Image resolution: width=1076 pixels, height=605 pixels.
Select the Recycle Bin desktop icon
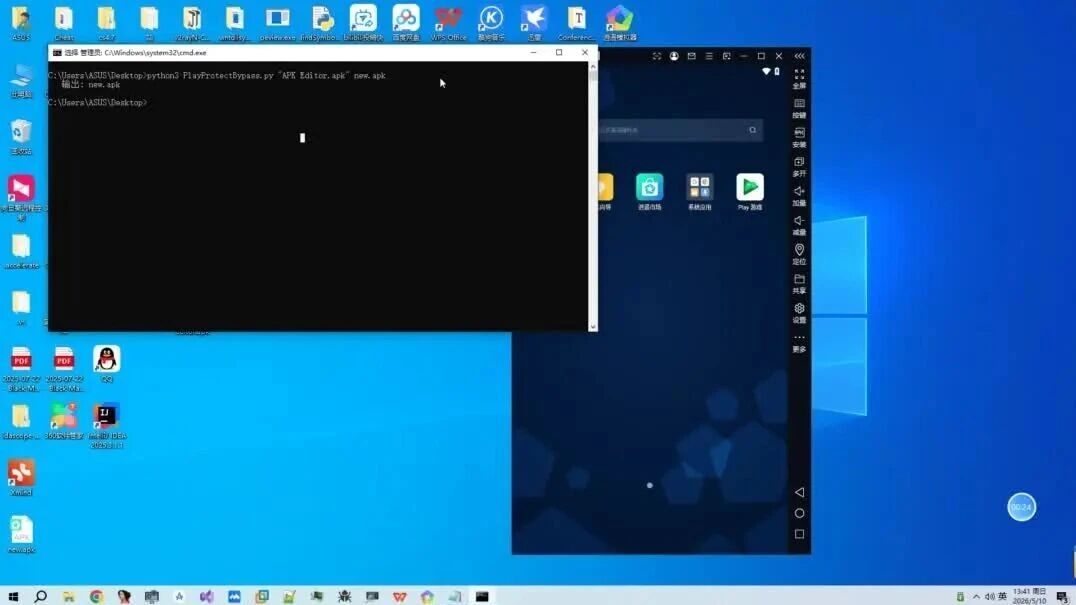pyautogui.click(x=21, y=137)
